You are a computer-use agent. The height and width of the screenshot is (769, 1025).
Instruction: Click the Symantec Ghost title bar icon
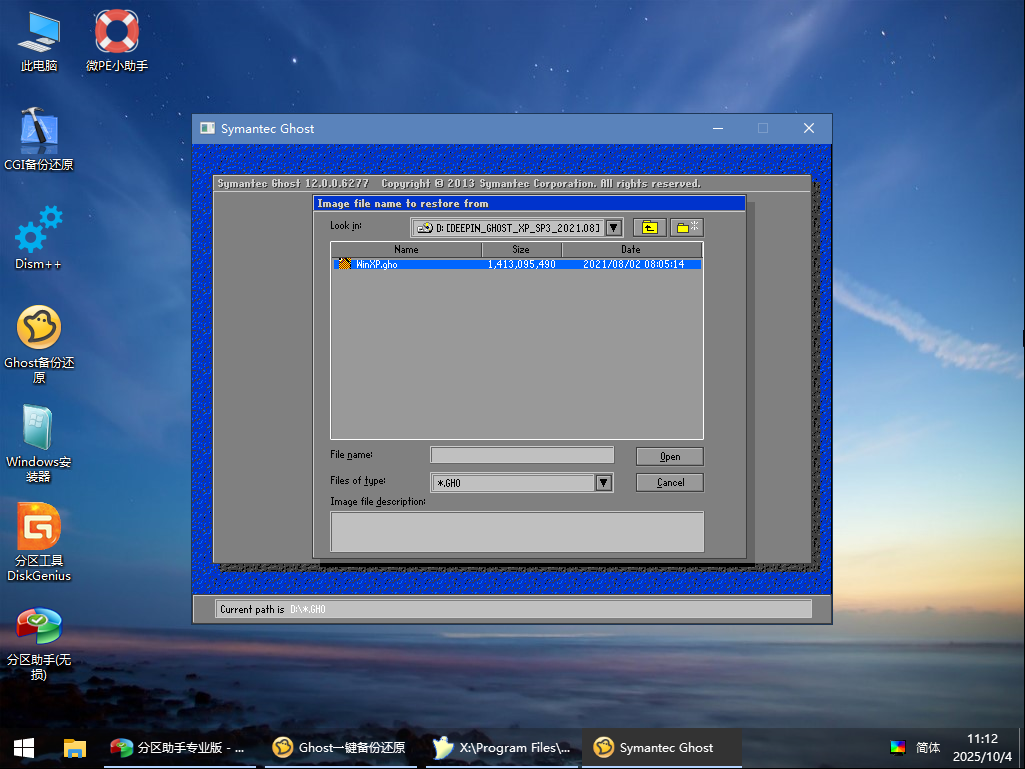pos(207,128)
